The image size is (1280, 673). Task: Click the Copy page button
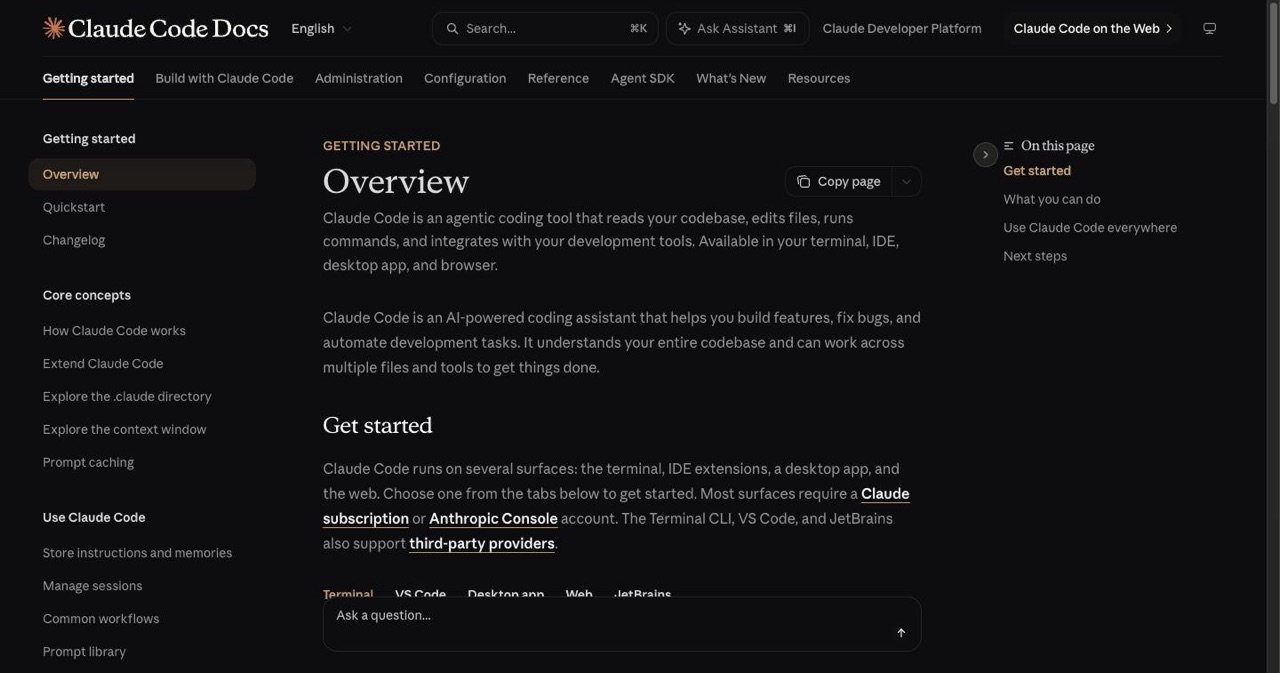838,181
